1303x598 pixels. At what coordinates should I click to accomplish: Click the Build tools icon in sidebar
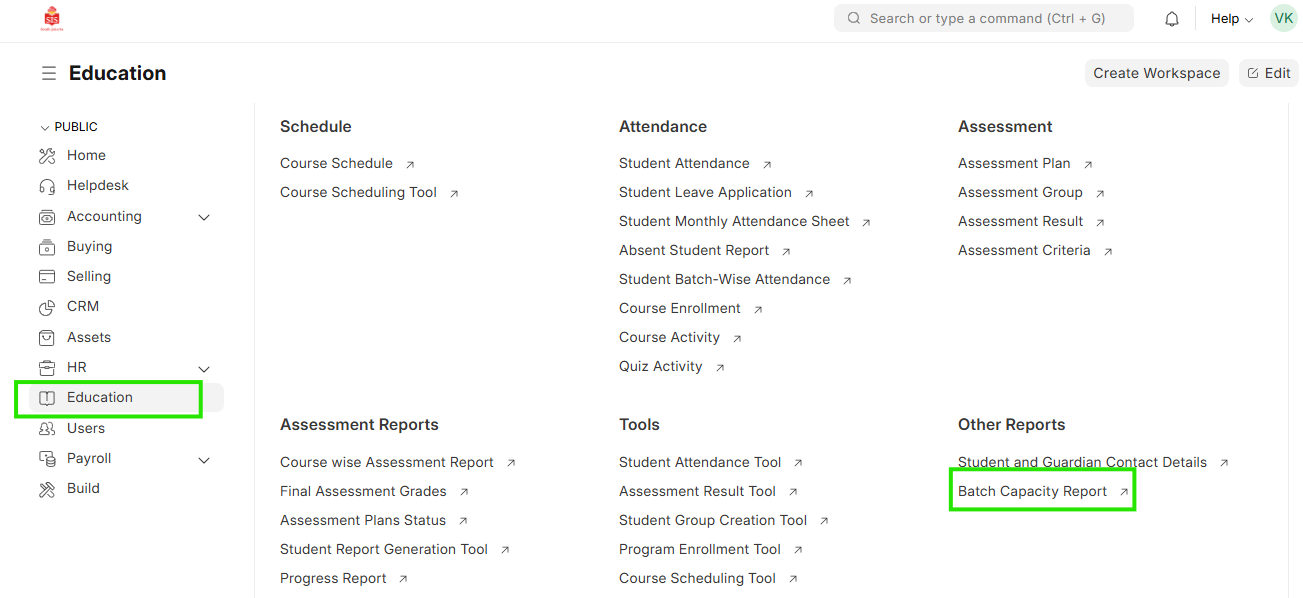pos(47,489)
